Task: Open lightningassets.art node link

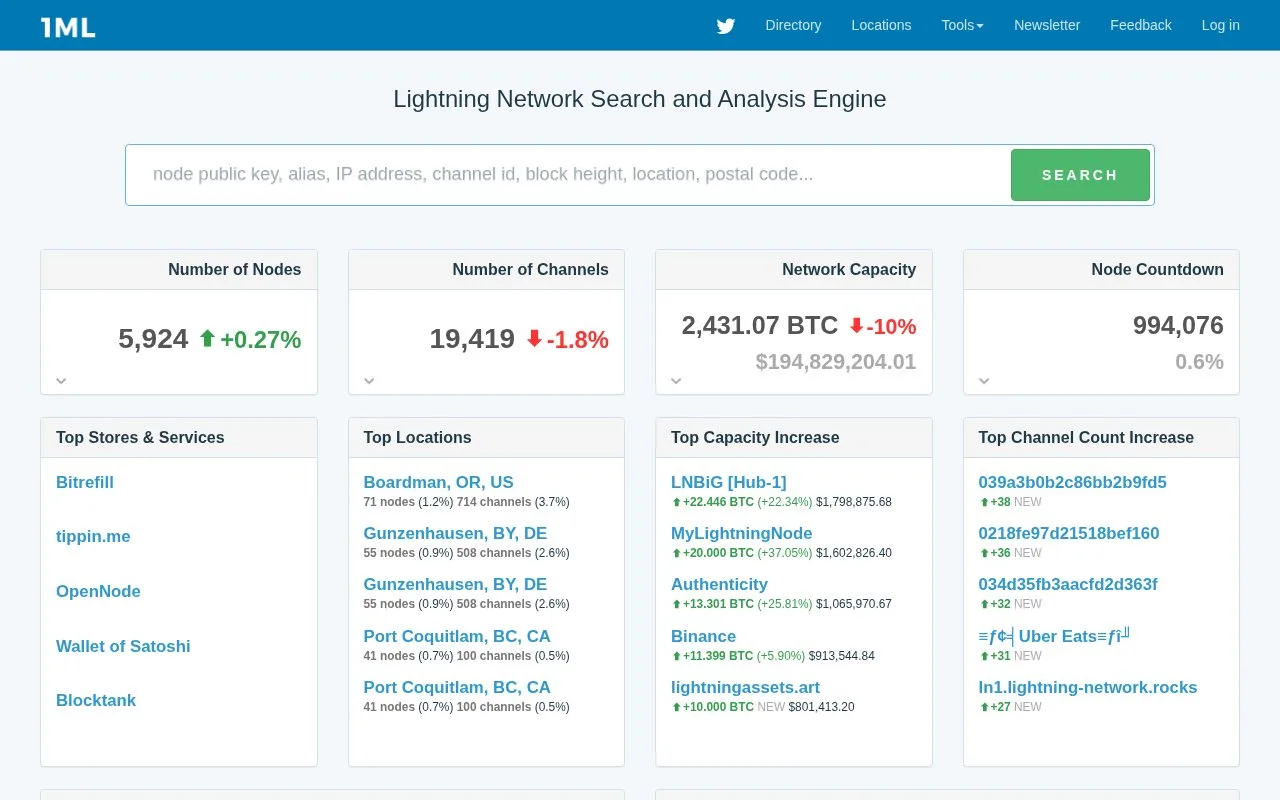Action: click(x=745, y=687)
